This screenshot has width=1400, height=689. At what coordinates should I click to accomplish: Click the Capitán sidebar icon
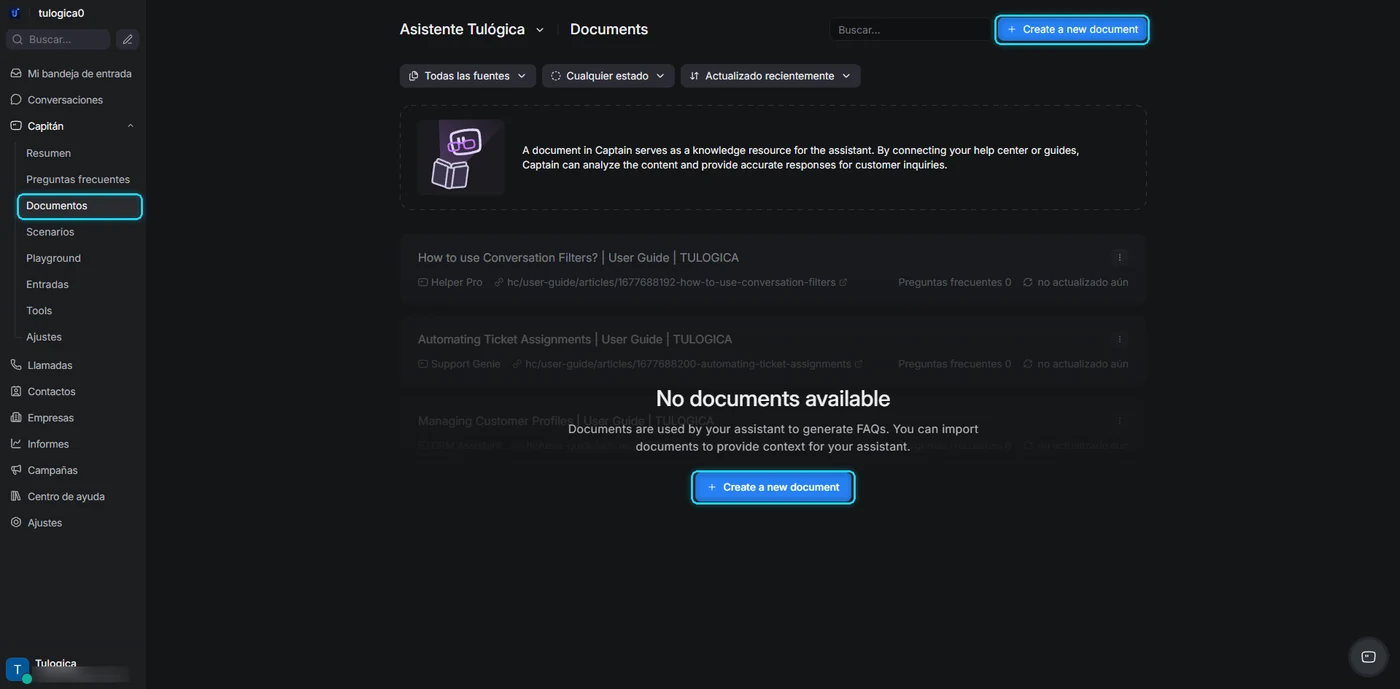(16, 126)
